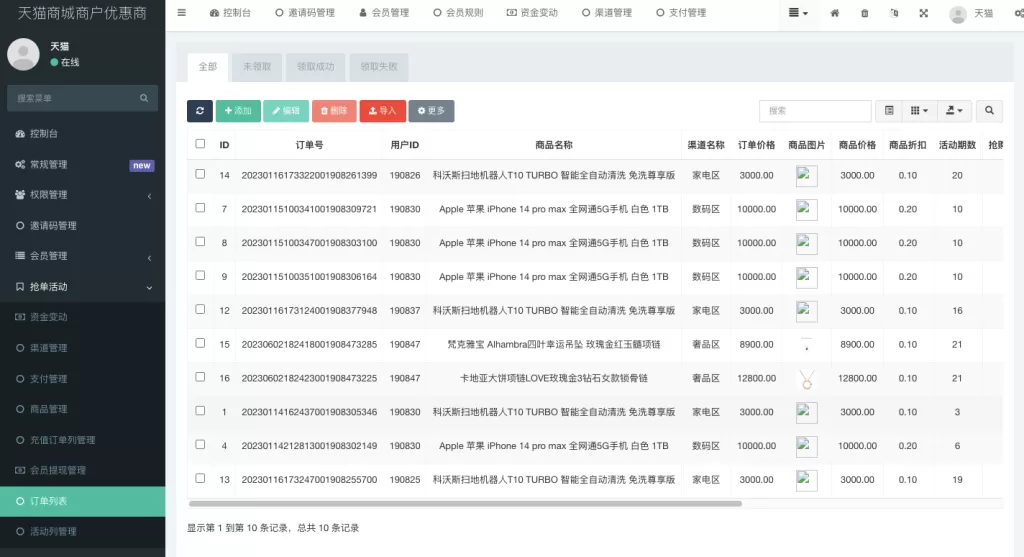Screen dimensions: 1024x557
Task: Check the row with ID 13
Action: coord(200,478)
